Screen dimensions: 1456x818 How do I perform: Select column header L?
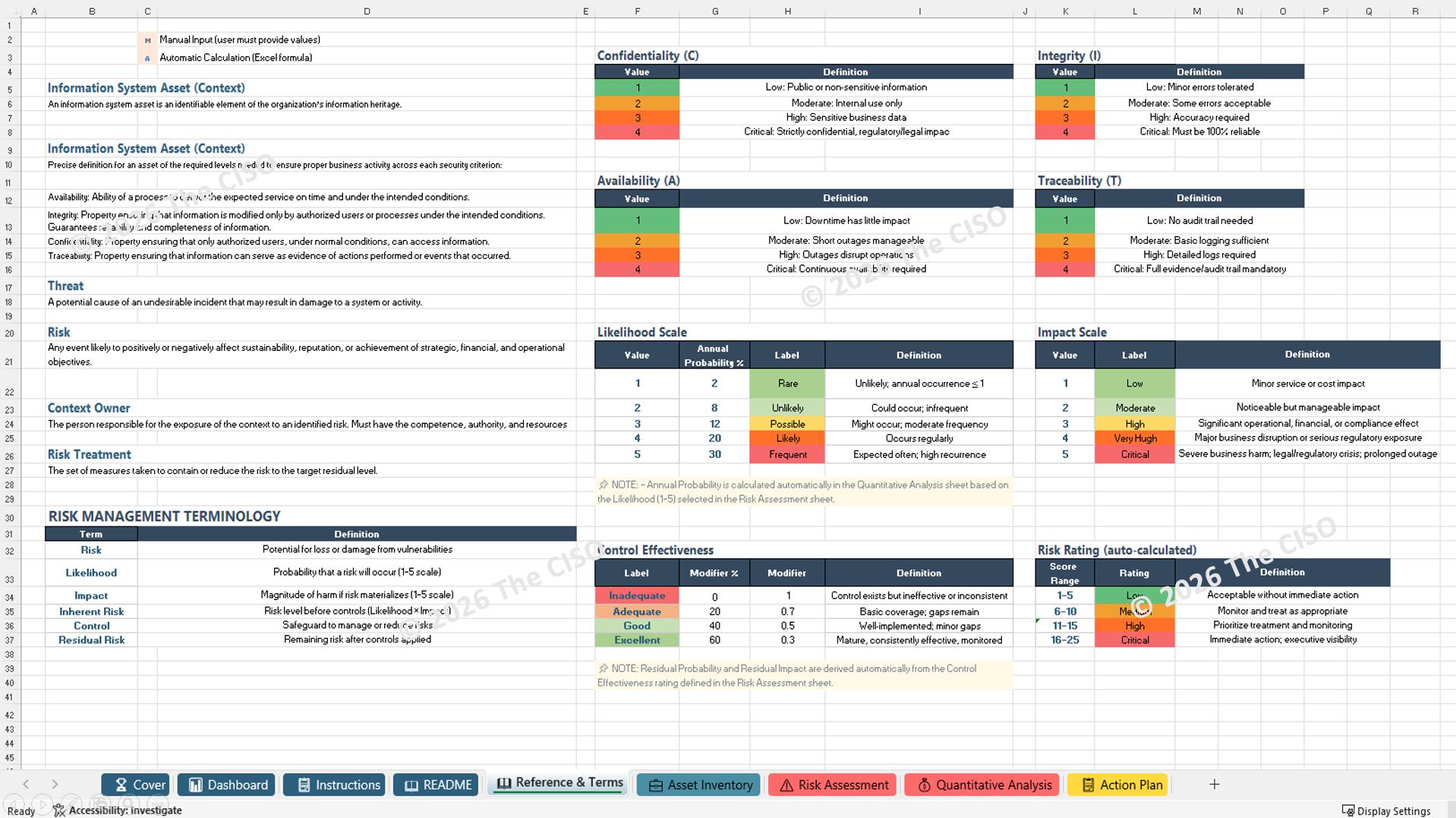(1135, 11)
